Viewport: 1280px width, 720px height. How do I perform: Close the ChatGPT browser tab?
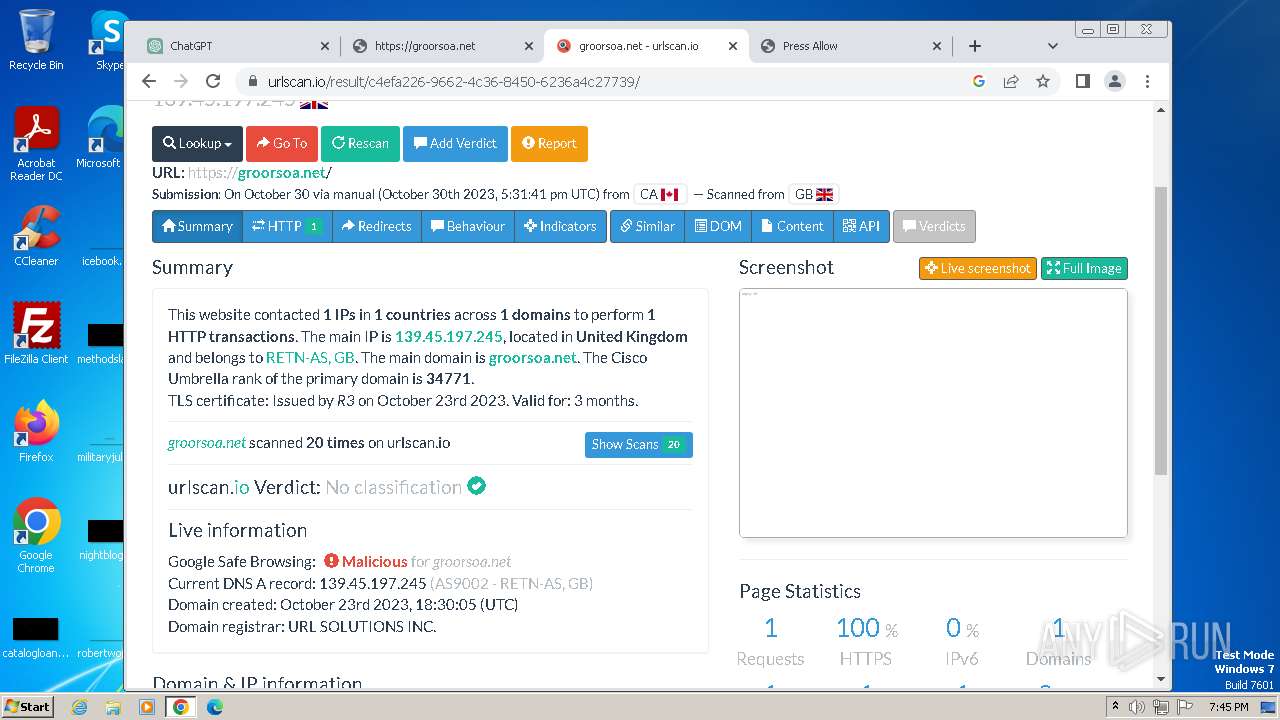[324, 46]
